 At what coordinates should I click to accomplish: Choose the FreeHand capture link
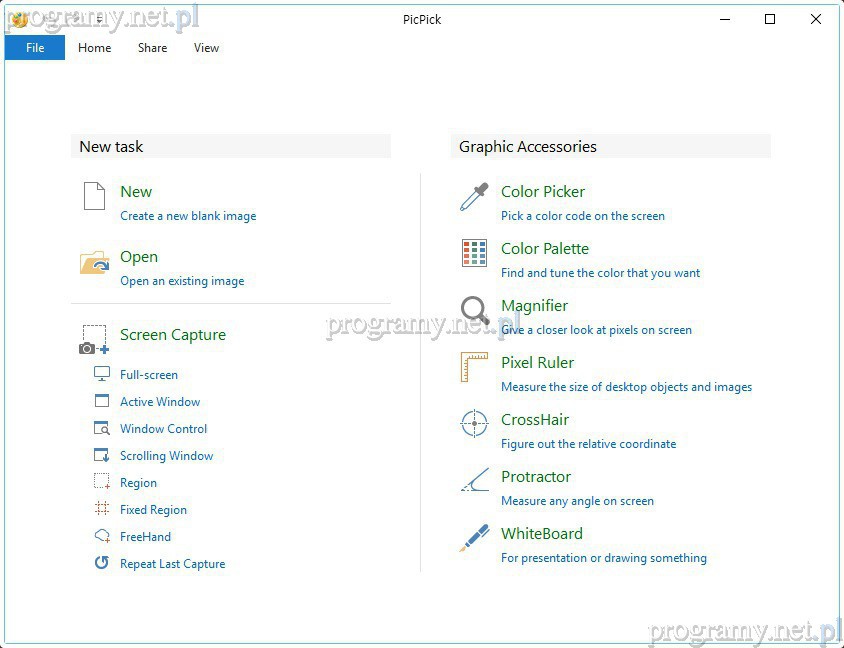click(x=145, y=537)
